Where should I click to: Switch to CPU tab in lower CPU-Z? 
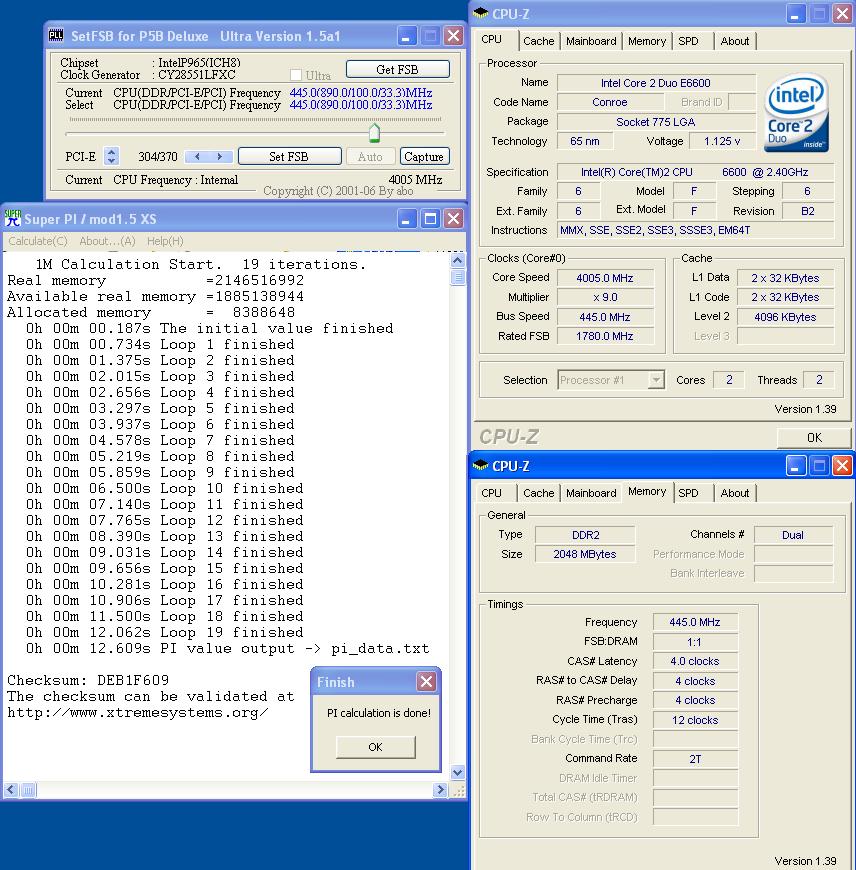pyautogui.click(x=491, y=493)
